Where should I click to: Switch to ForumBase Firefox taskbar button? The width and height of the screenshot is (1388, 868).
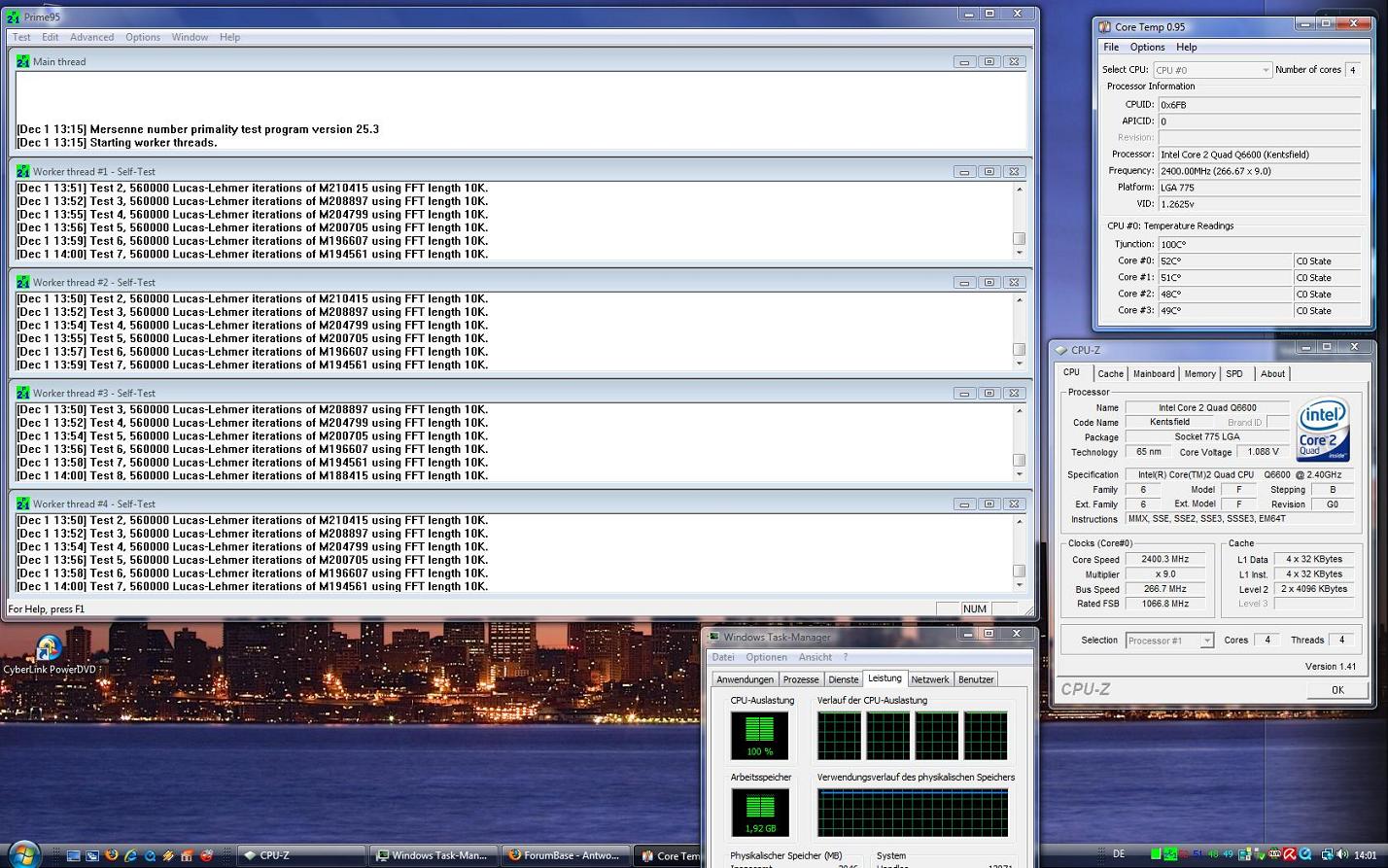[566, 855]
